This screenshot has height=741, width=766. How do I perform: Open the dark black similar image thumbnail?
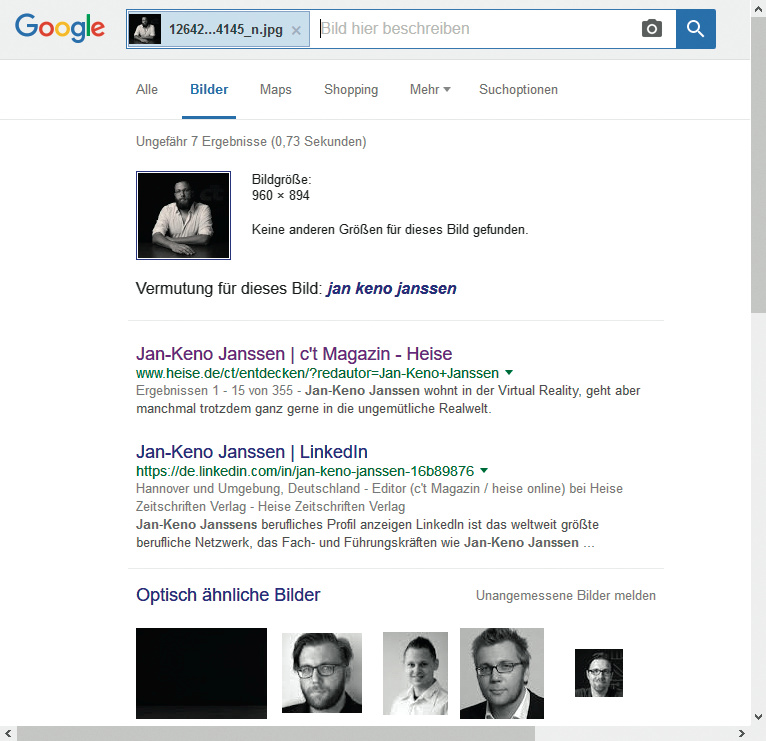[201, 673]
